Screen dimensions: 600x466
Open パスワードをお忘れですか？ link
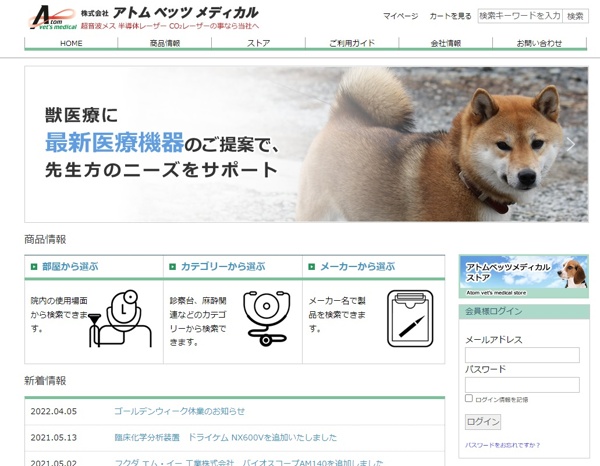[502, 445]
